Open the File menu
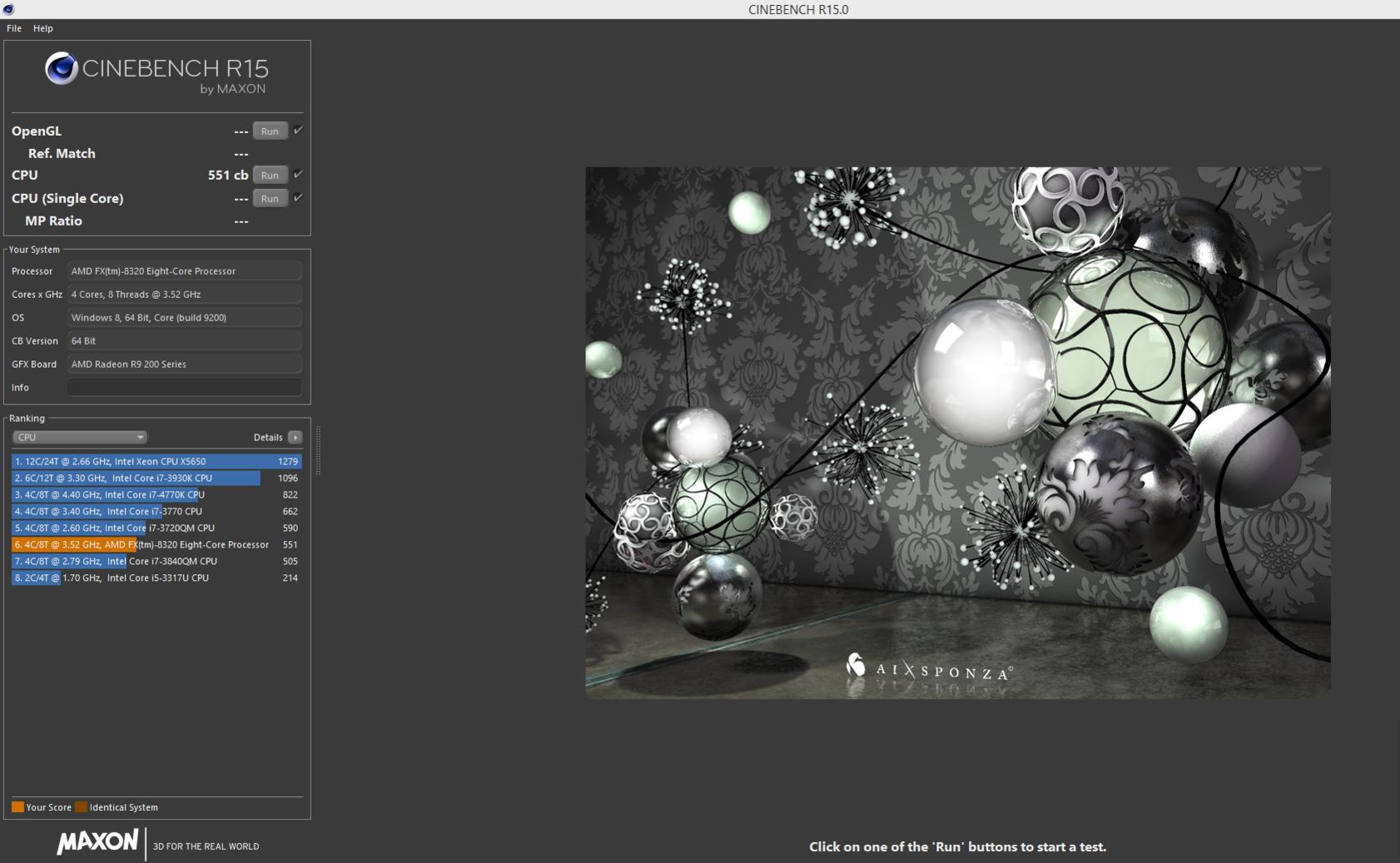 tap(14, 28)
